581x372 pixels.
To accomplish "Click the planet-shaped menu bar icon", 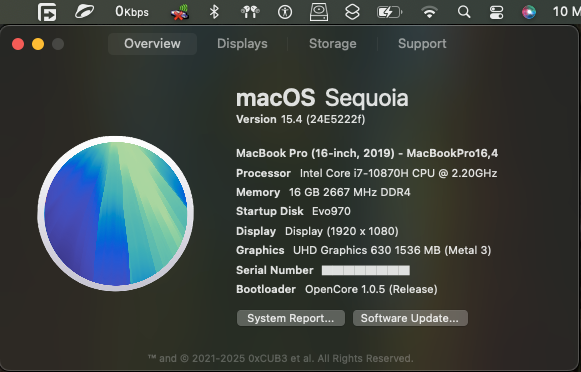I will [84, 12].
